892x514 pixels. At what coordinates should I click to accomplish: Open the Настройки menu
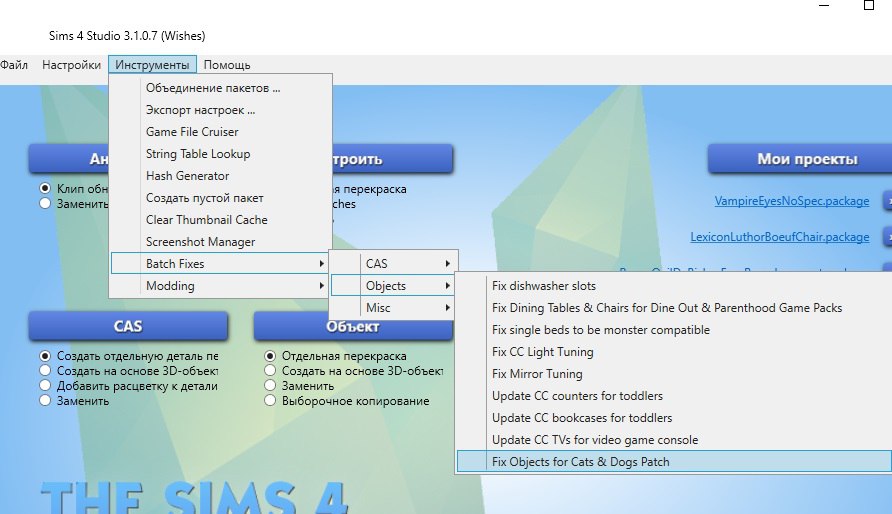tap(71, 65)
